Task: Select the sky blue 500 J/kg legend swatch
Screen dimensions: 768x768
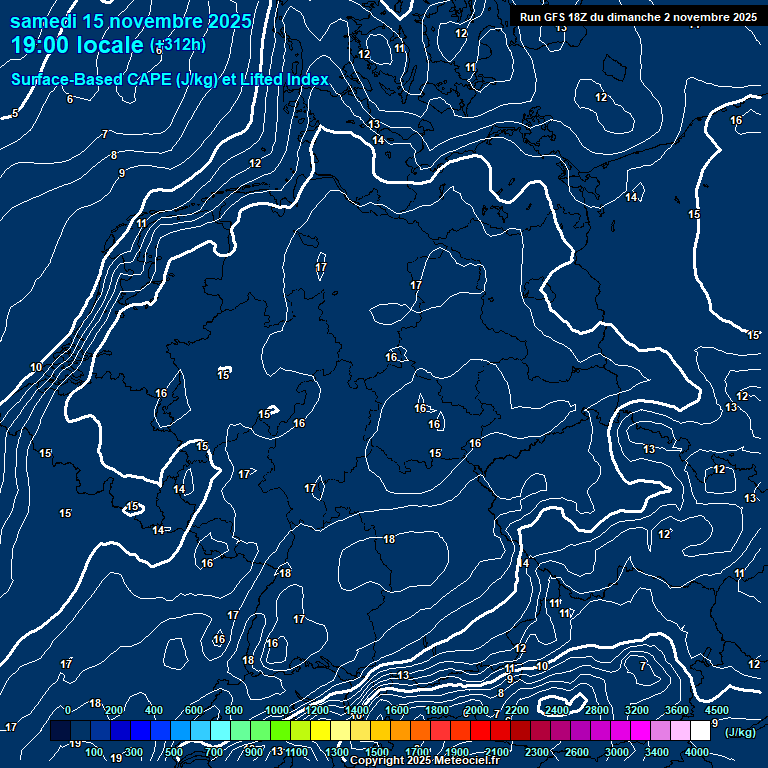Action: click(180, 730)
